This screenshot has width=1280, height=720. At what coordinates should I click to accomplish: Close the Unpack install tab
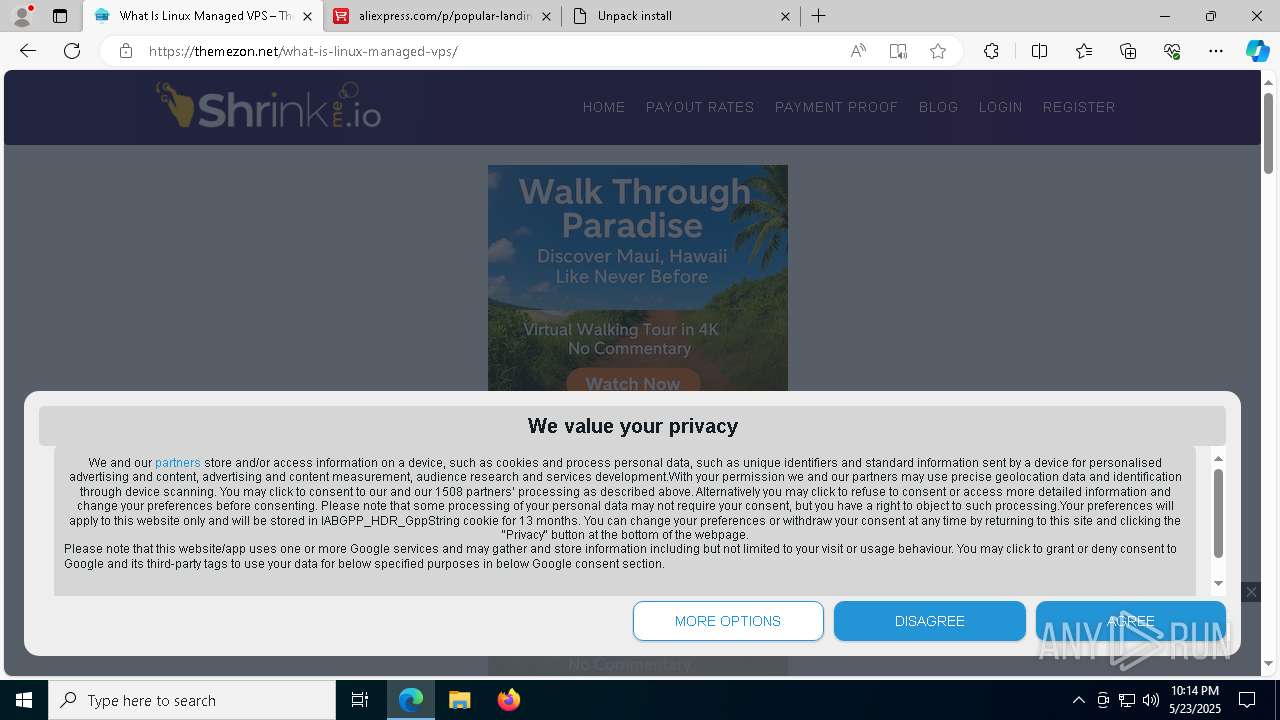tap(785, 16)
